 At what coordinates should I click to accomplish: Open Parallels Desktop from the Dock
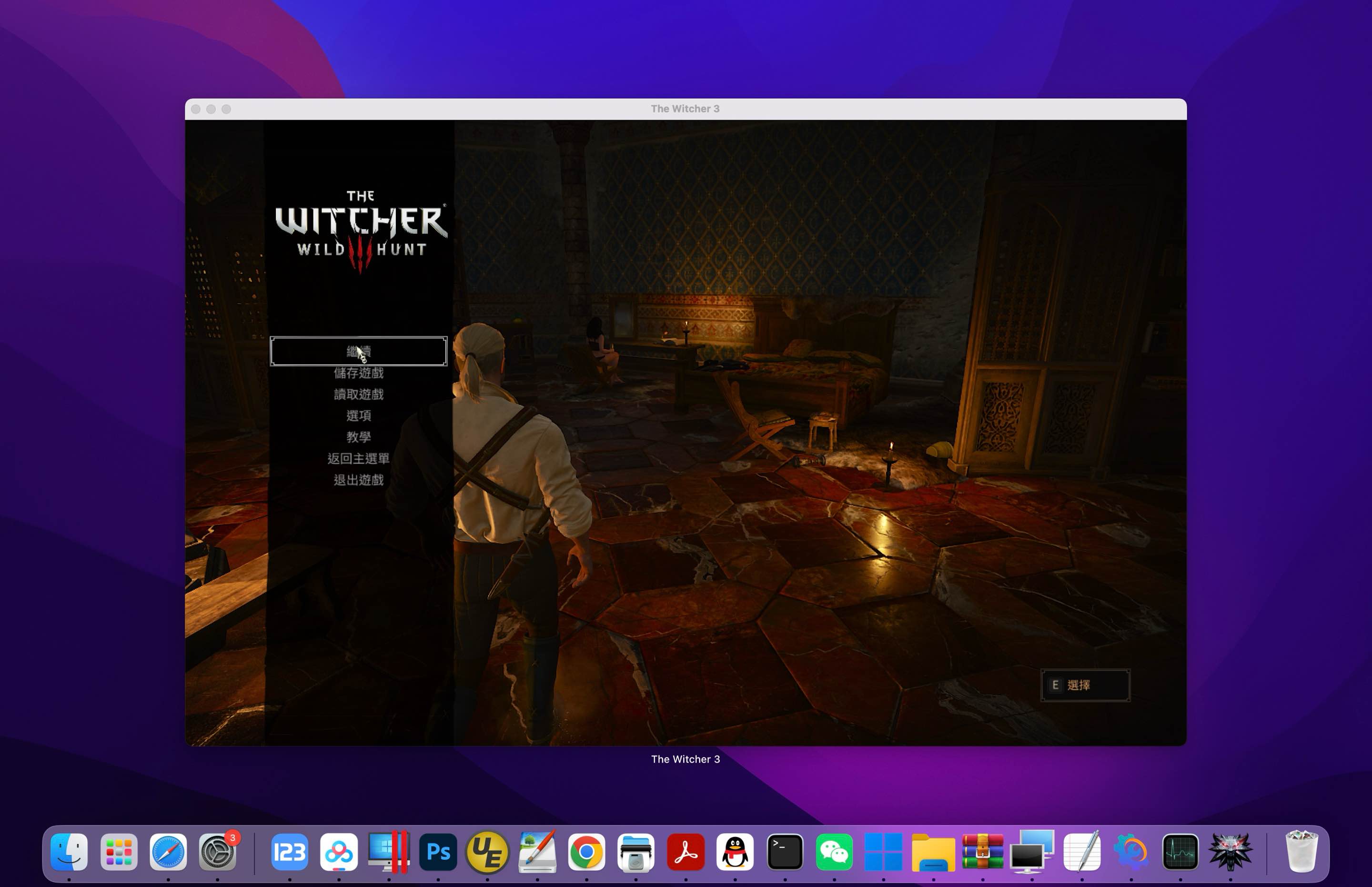coord(389,852)
